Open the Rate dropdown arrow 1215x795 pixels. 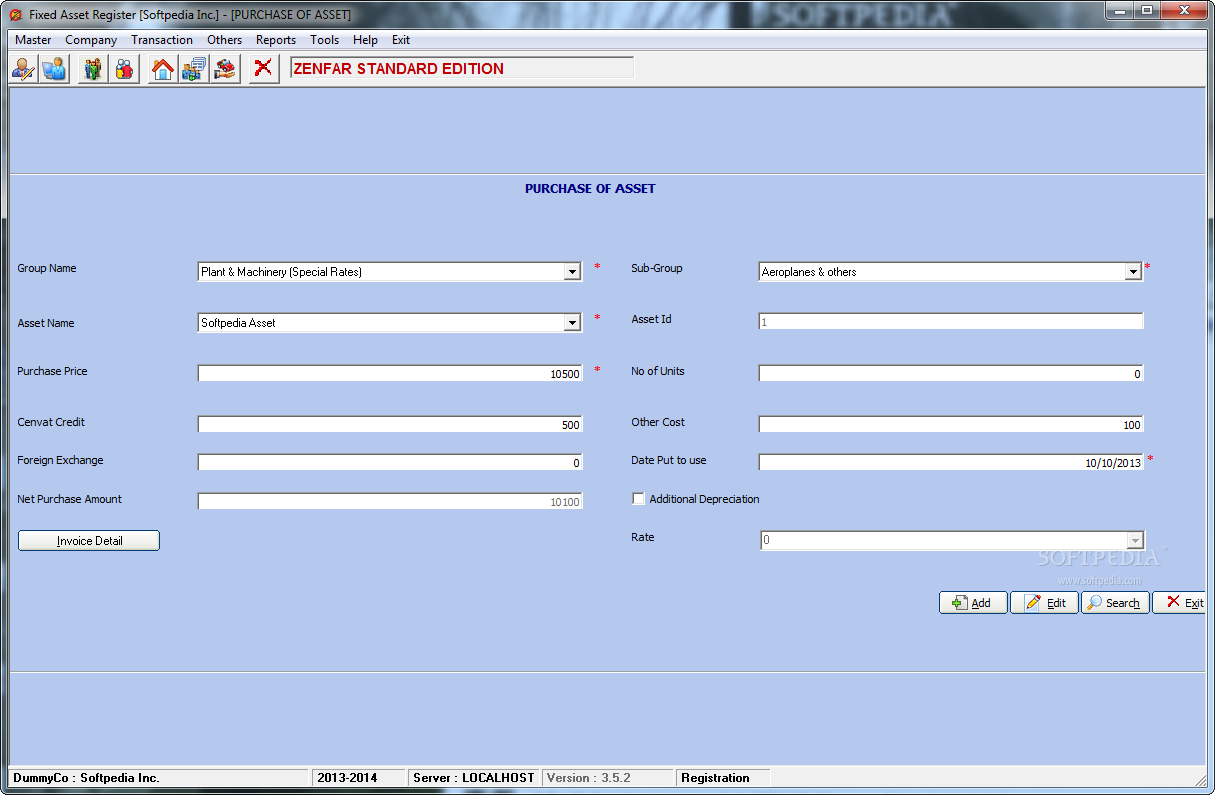pyautogui.click(x=1135, y=541)
